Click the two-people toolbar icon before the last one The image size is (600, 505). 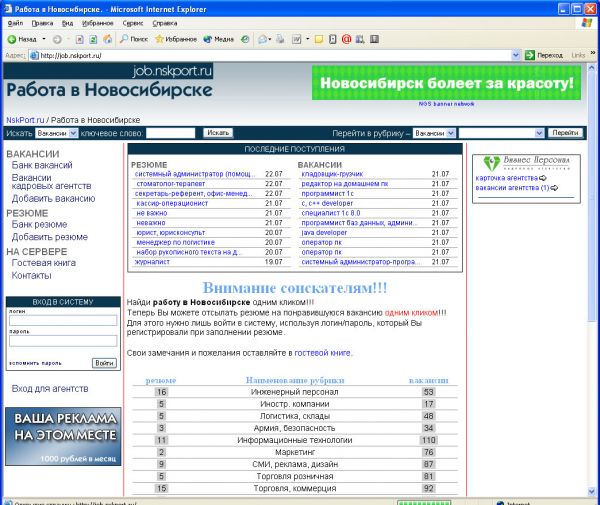click(x=360, y=39)
